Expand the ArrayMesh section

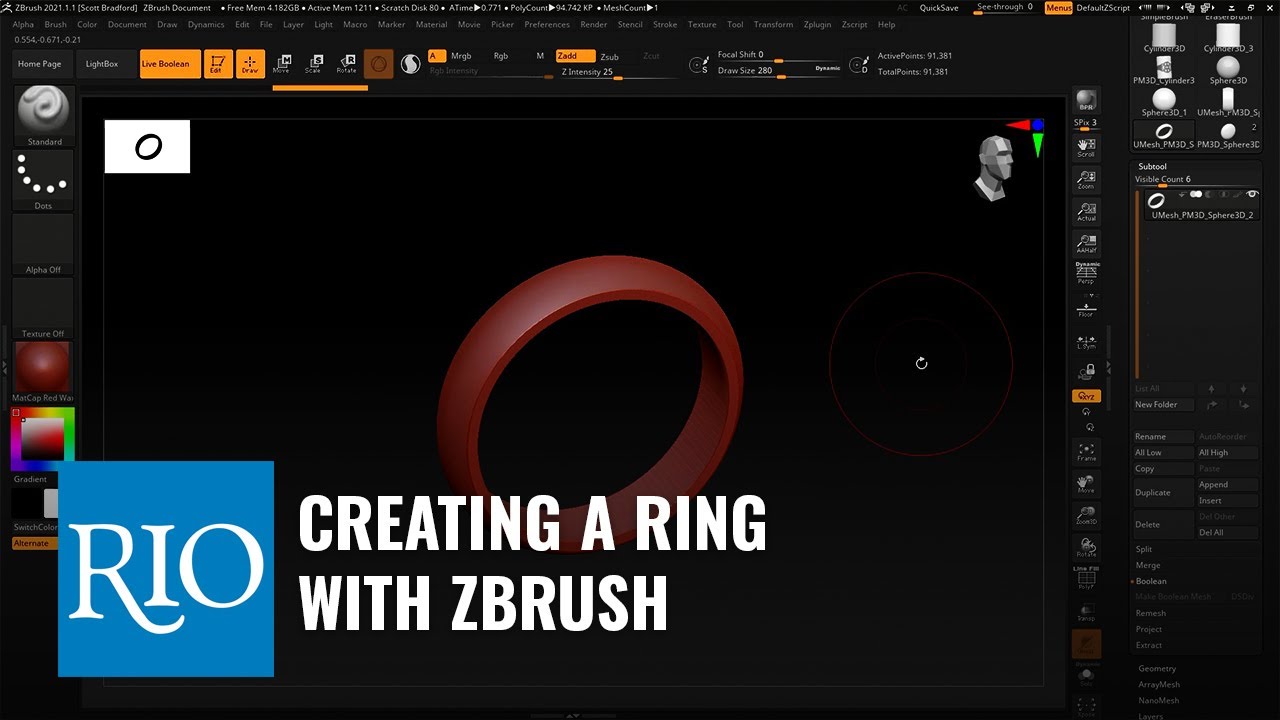click(1160, 684)
